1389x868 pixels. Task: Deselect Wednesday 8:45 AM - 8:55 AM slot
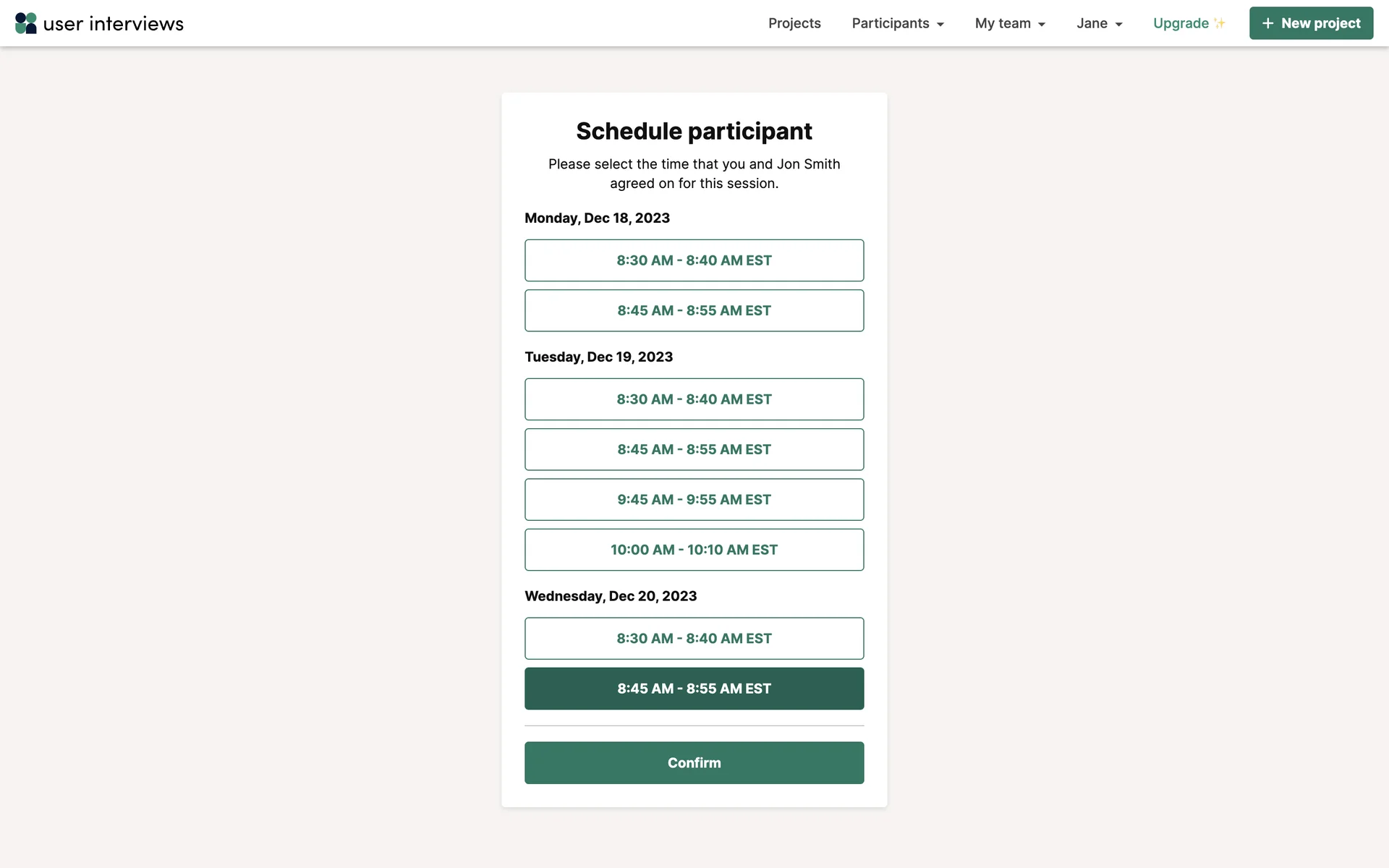pyautogui.click(x=694, y=689)
